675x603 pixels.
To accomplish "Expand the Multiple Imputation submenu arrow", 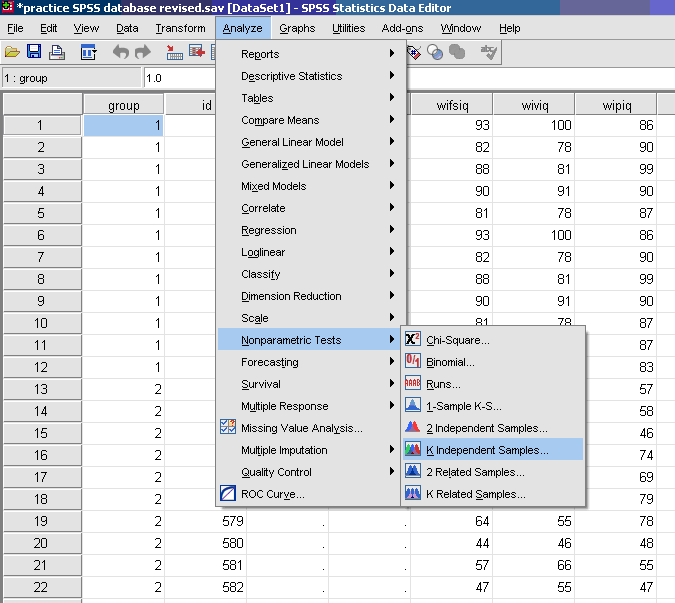I will click(392, 449).
